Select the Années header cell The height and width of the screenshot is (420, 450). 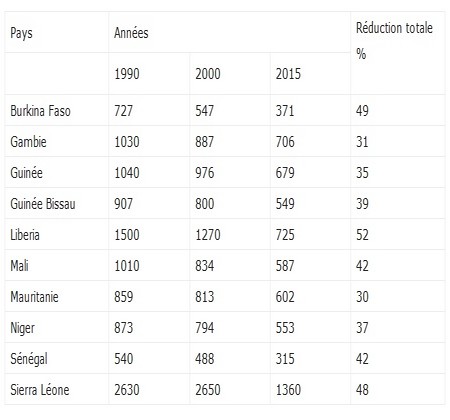coord(131,33)
